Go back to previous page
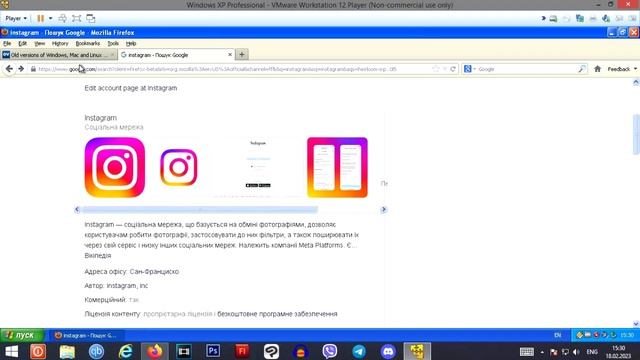Viewport: 640px width, 360px height. point(9,69)
